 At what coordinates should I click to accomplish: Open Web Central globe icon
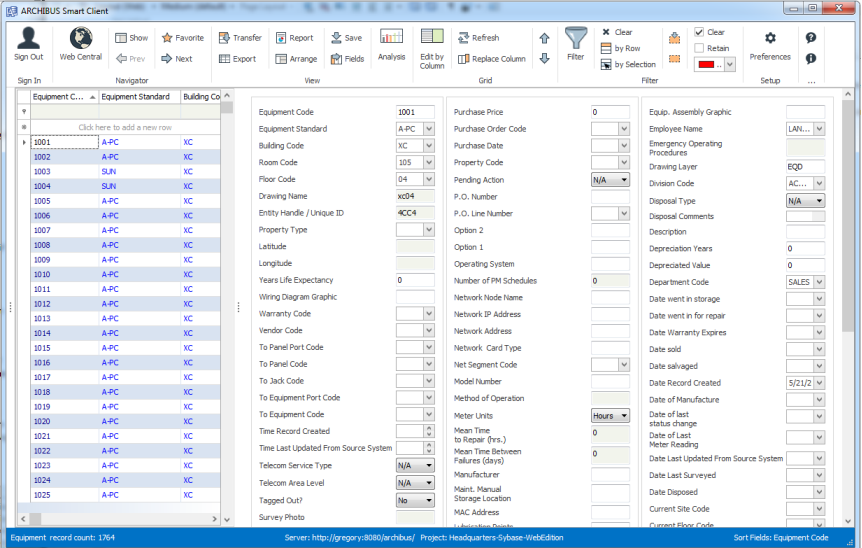pos(81,38)
